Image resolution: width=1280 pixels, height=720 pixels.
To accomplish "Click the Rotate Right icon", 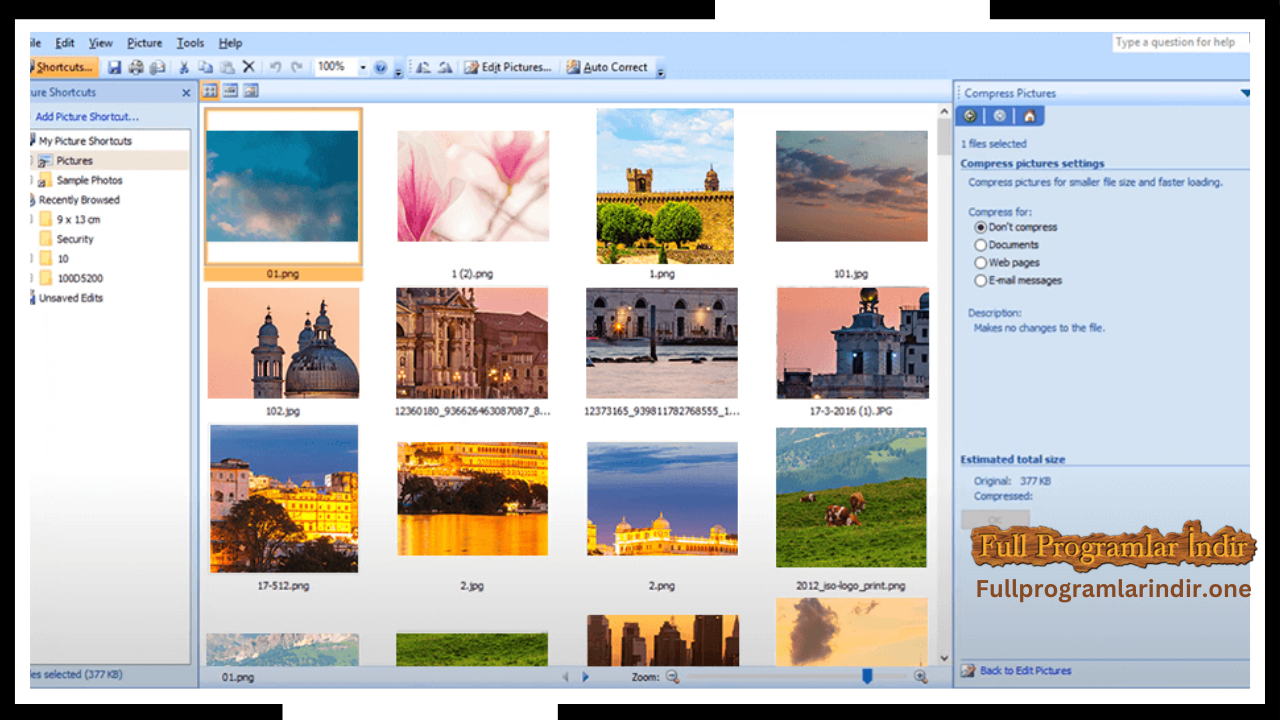I will [445, 67].
